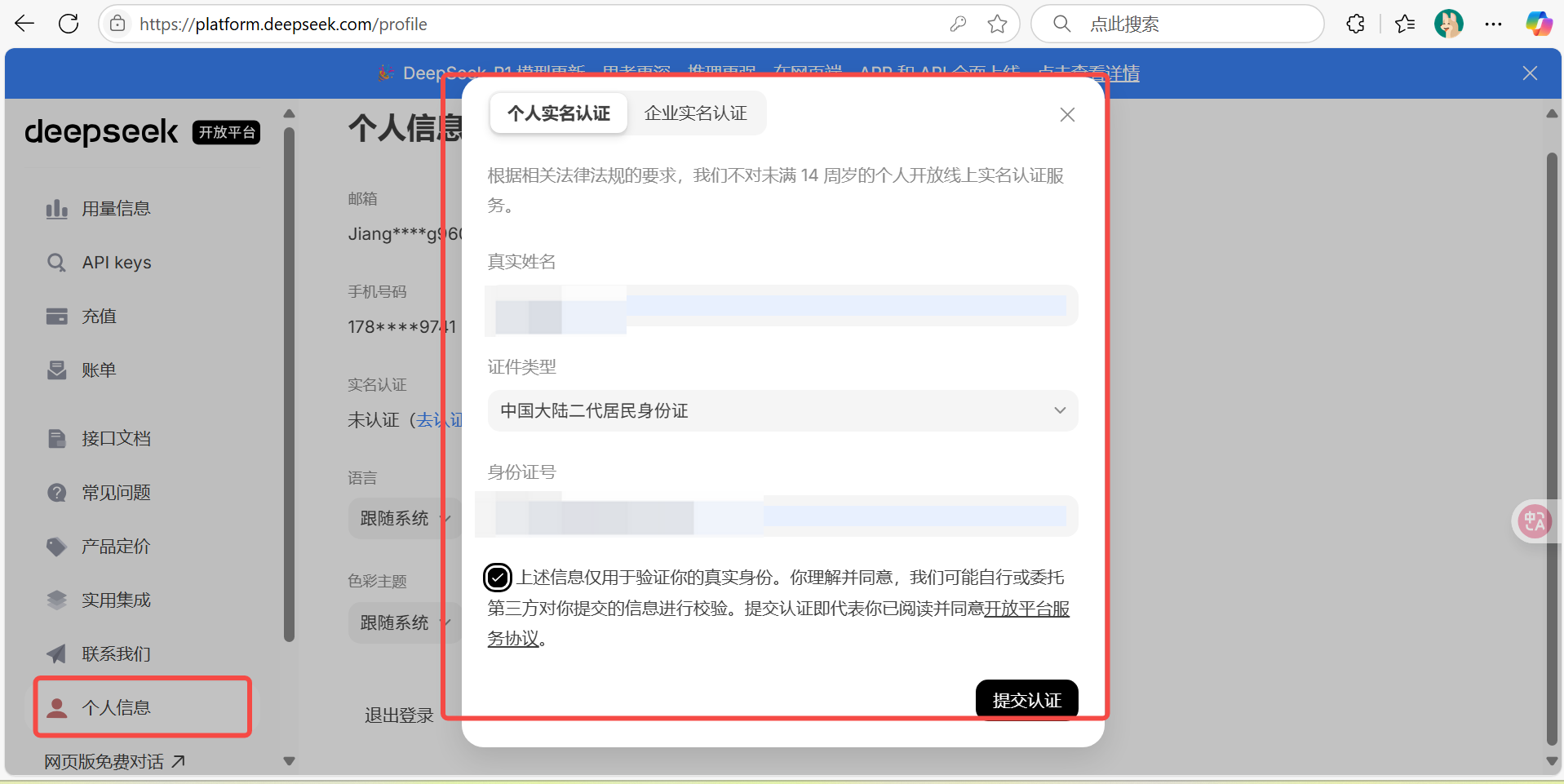This screenshot has height=784, width=1564.
Task: Click the page scrollbar down arrow
Action: 1552,761
